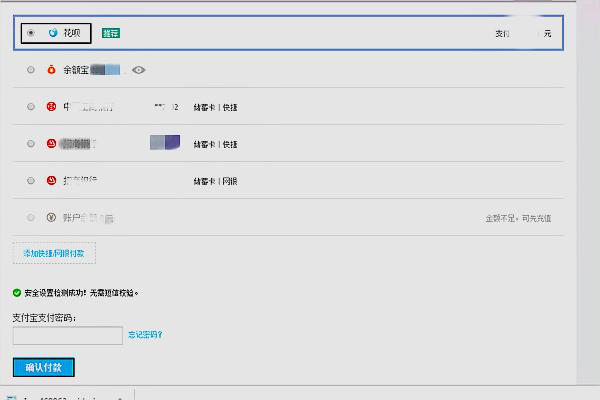Screen dimensions: 600x400
Task: Click the gray 账户余额 yuan icon
Action: tap(52, 217)
